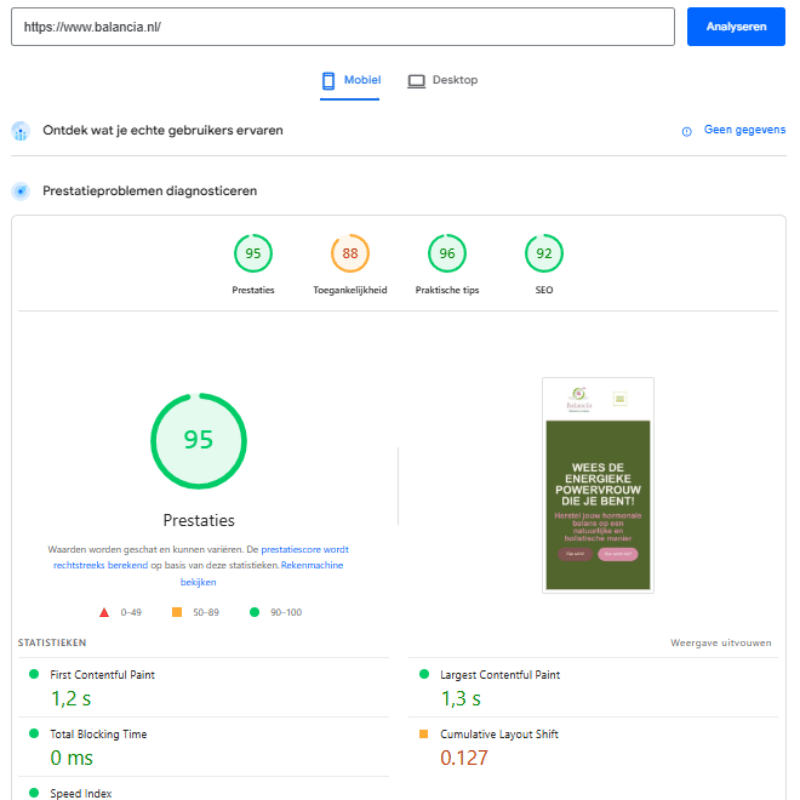The width and height of the screenshot is (800, 800).
Task: Click the green dot beside Largest Contentful Paint
Action: (424, 674)
